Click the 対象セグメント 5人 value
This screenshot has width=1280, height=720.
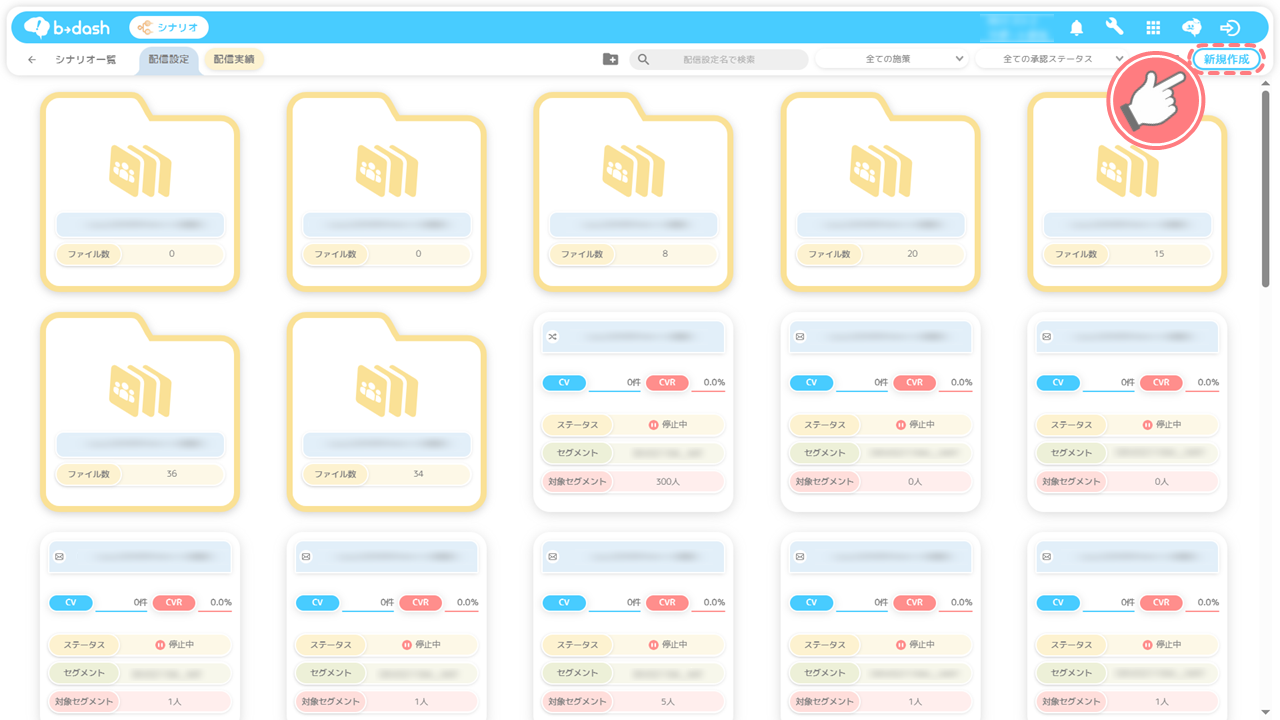668,702
